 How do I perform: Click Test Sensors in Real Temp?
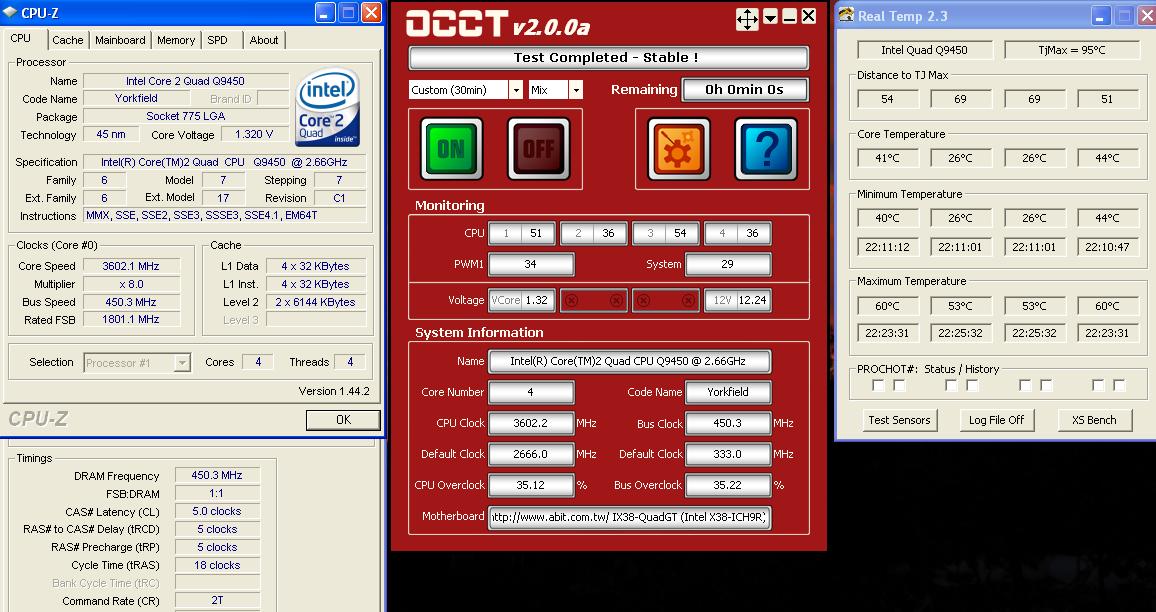pos(899,420)
